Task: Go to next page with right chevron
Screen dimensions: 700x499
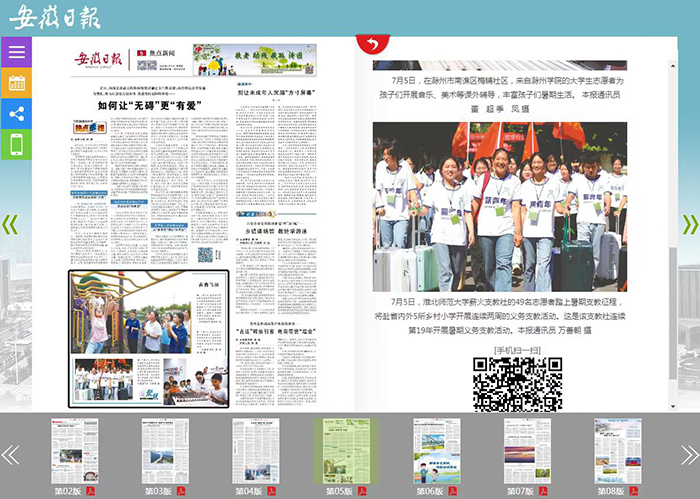Action: coord(690,225)
